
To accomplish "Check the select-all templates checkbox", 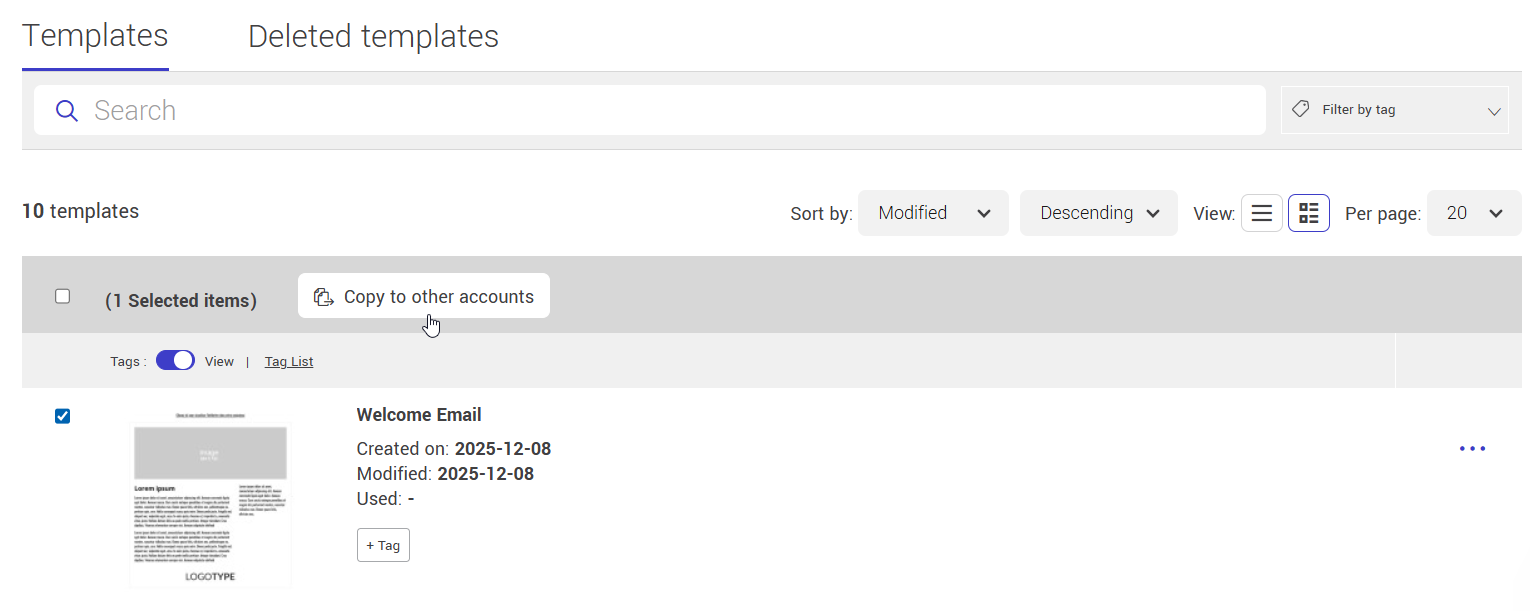I will pos(63,296).
